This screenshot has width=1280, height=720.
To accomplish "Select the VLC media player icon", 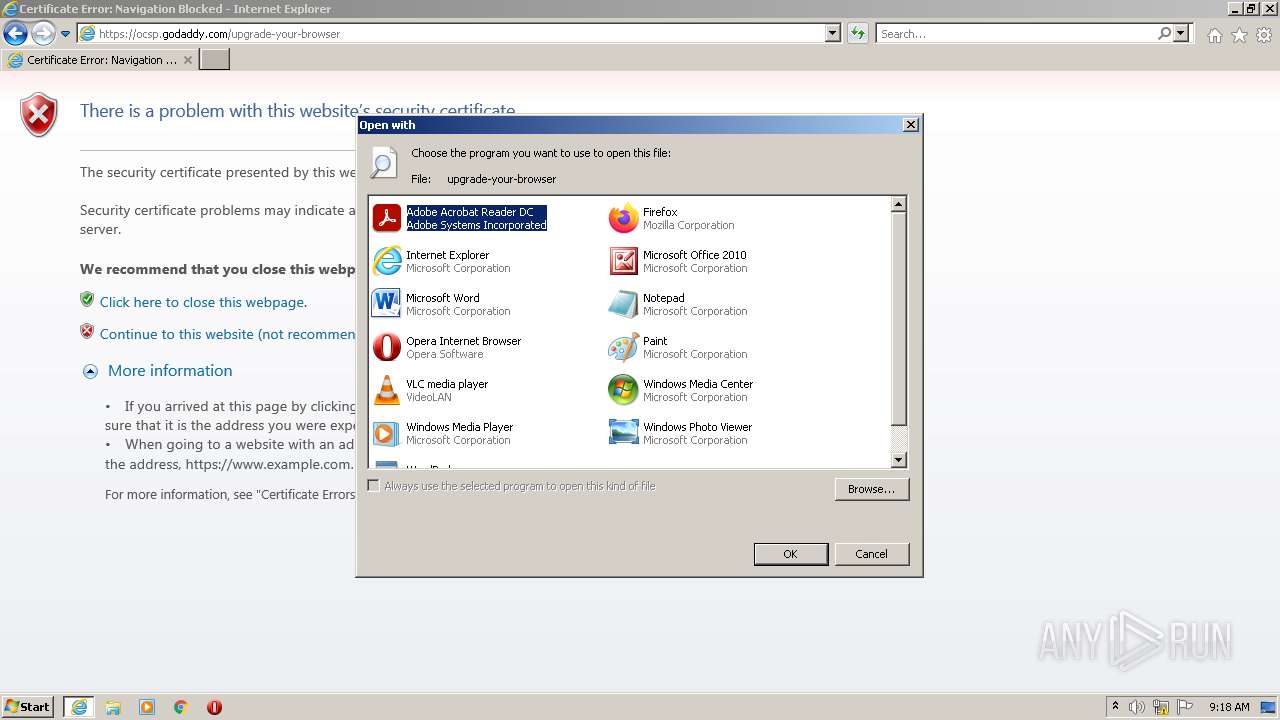I will pos(387,390).
